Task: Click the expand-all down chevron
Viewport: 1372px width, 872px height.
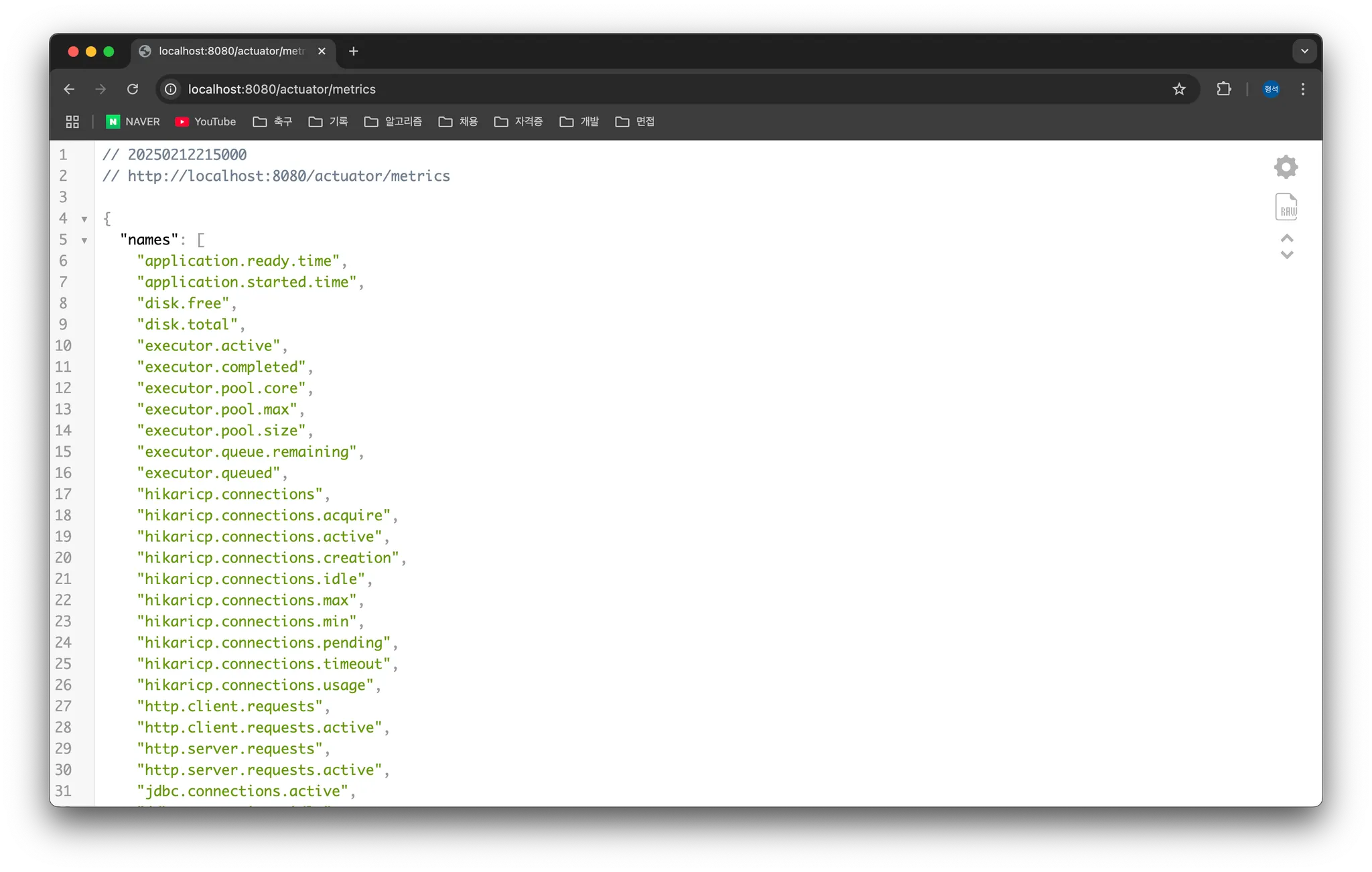Action: [x=1286, y=255]
